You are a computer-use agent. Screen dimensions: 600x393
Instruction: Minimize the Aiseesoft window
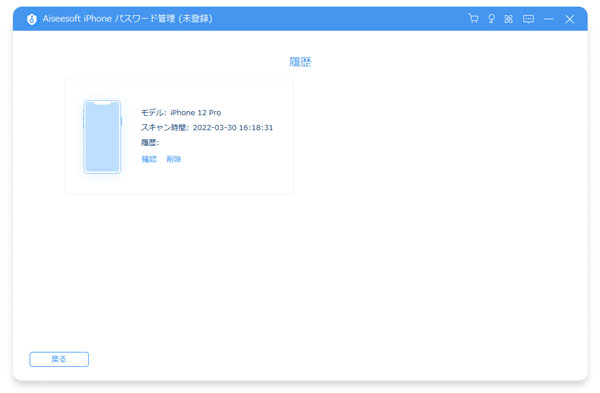(549, 19)
